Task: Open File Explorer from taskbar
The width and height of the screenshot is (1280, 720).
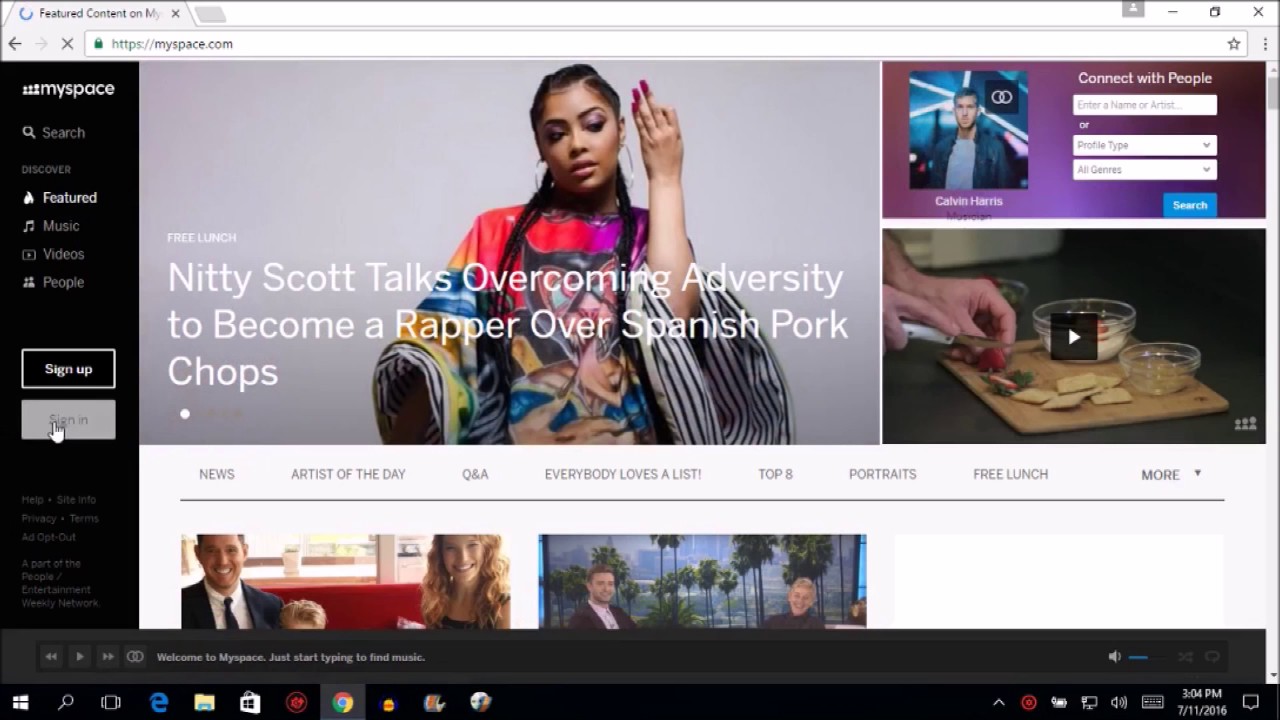Action: (x=205, y=702)
